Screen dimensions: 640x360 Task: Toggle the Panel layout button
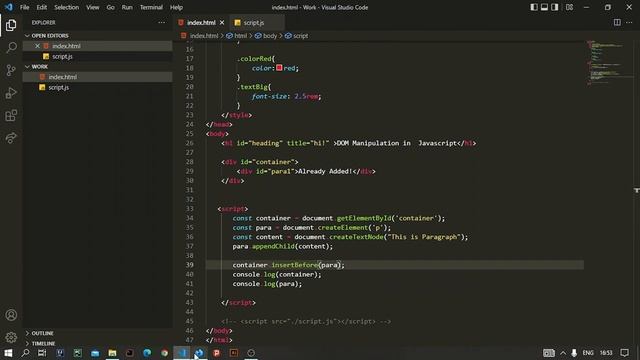[x=544, y=7]
